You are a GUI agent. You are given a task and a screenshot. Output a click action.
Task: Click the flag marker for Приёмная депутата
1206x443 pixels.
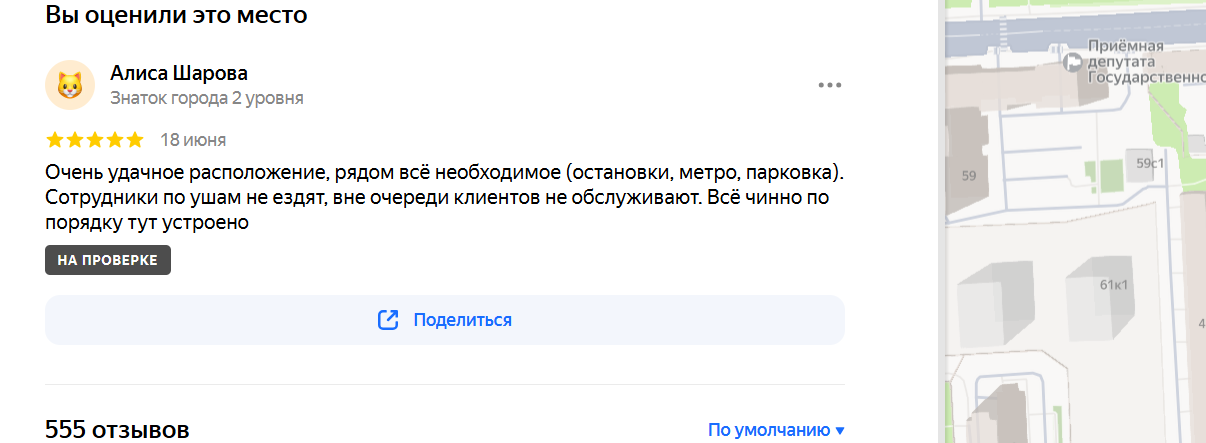tap(1074, 62)
